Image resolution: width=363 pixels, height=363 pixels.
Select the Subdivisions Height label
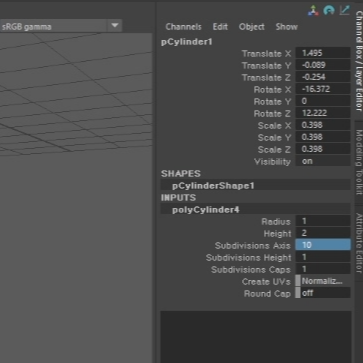[248, 258]
